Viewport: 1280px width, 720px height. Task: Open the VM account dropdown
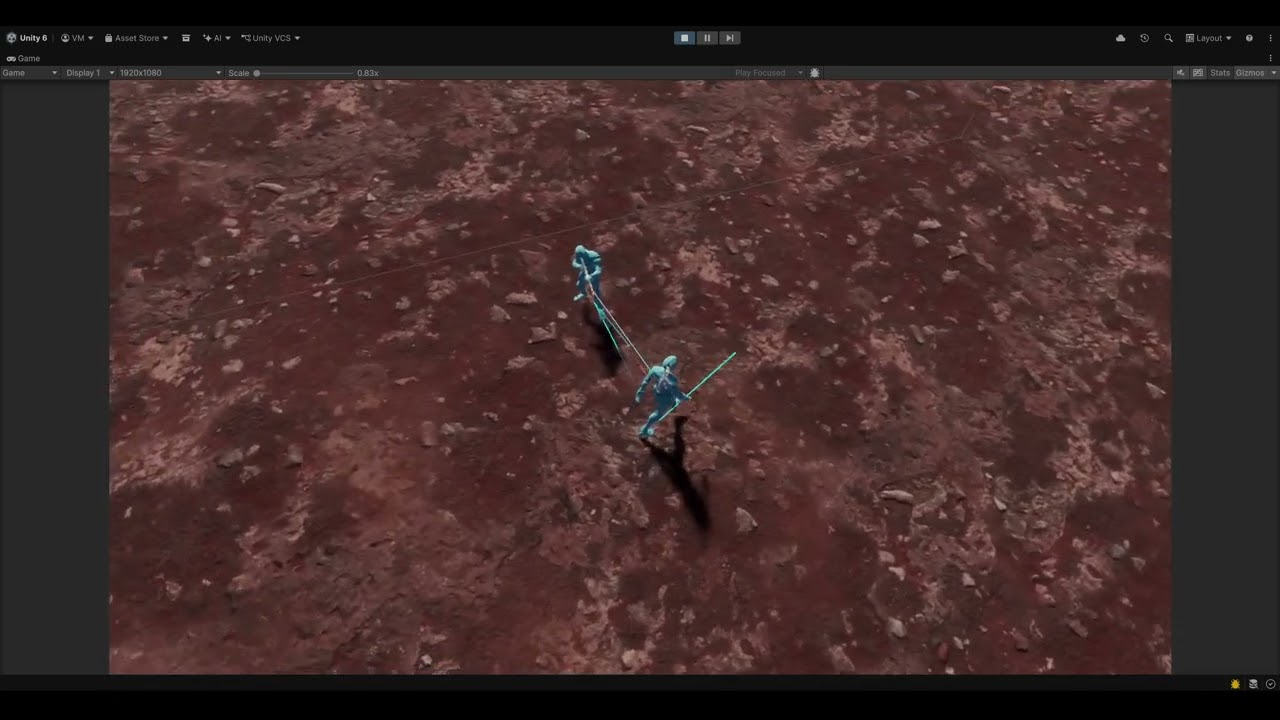point(77,38)
